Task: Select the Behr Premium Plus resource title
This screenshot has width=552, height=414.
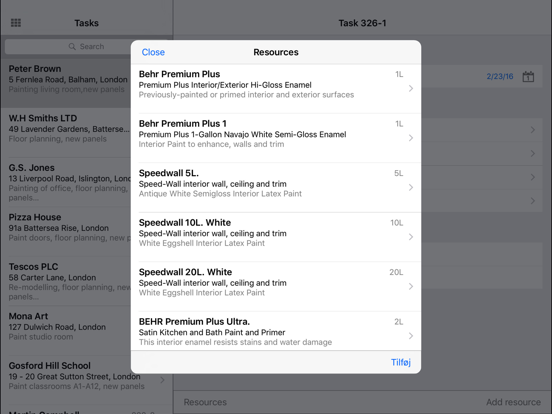Action: 179,74
